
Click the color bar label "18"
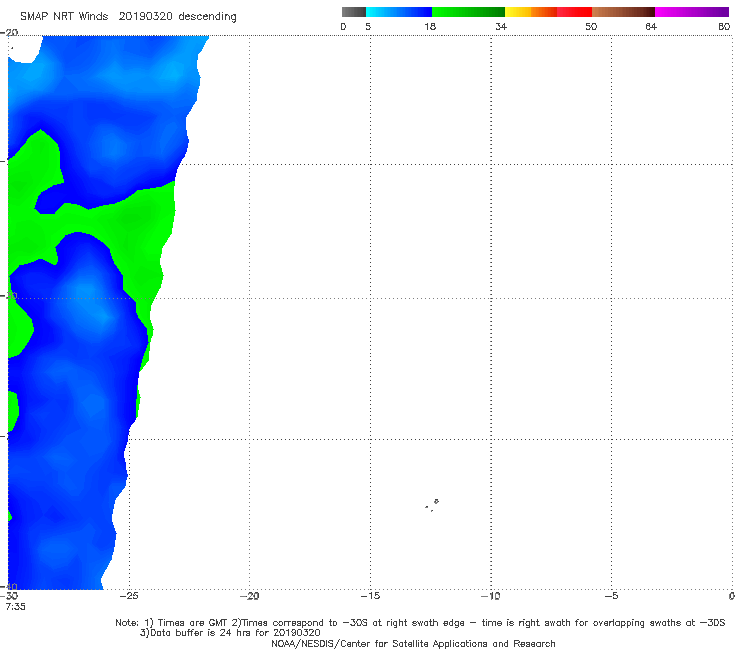(x=430, y=26)
